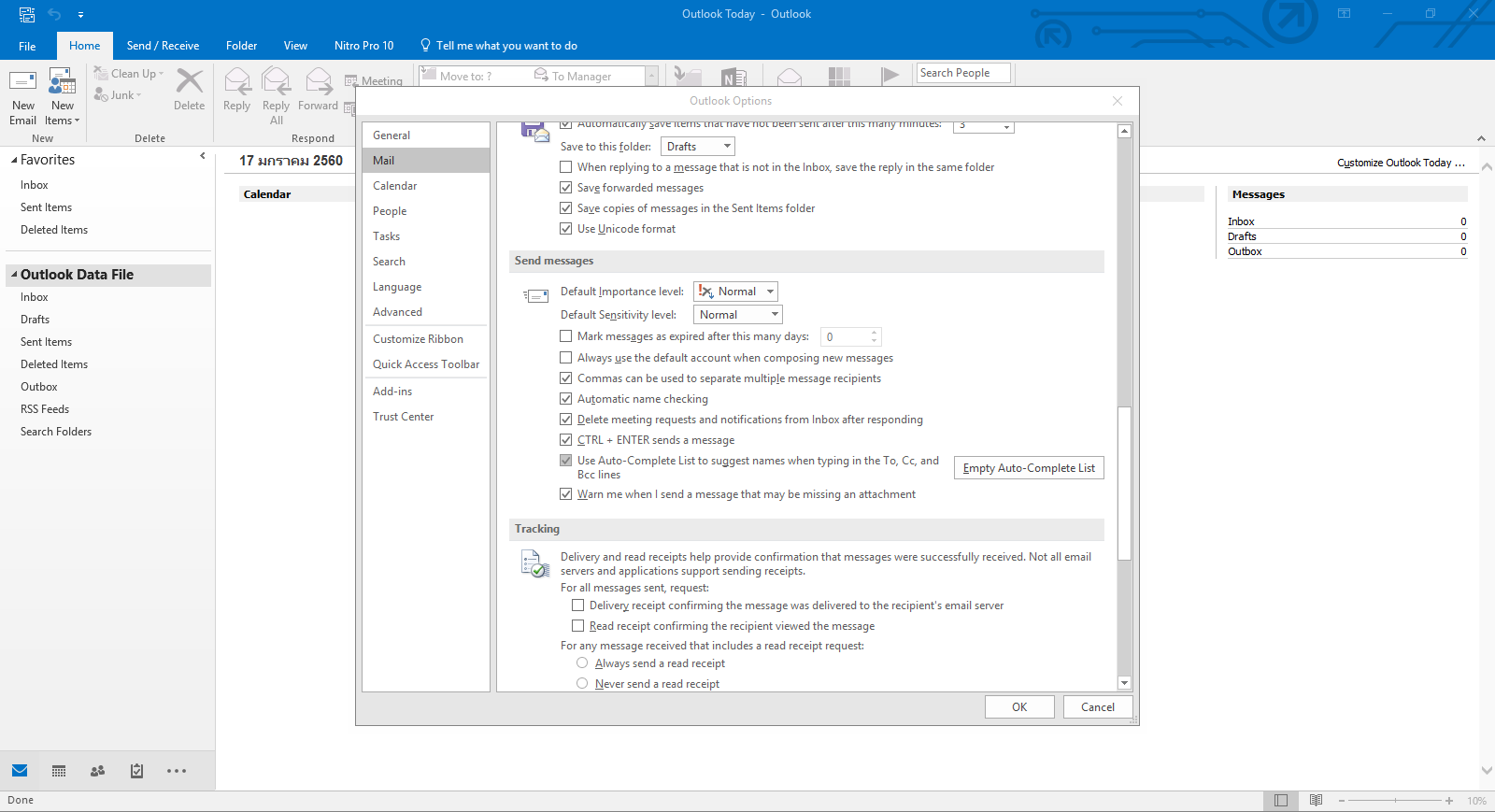1495x812 pixels.
Task: Click Cancel in Outlook Options
Action: tap(1098, 707)
